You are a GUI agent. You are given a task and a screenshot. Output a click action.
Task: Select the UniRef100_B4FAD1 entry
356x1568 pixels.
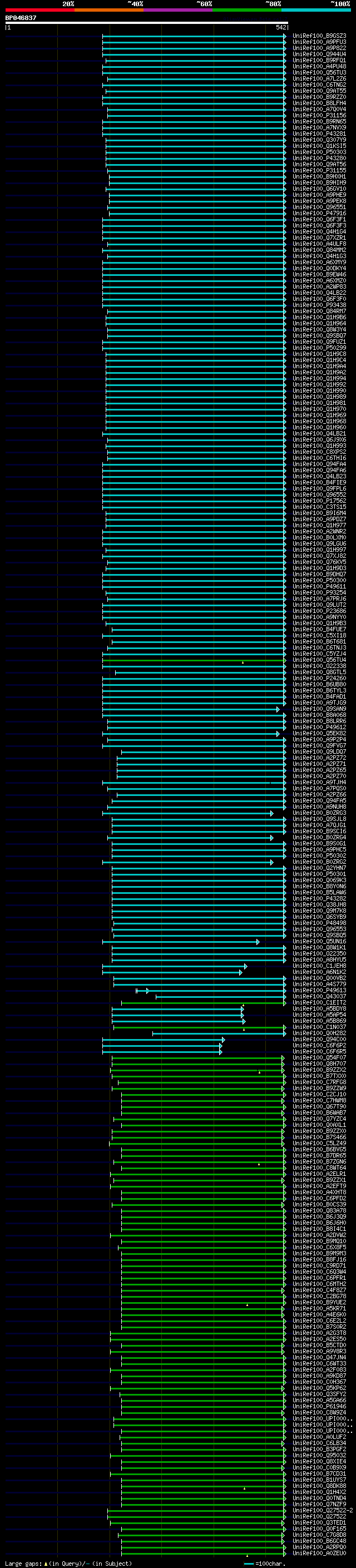pos(319,696)
